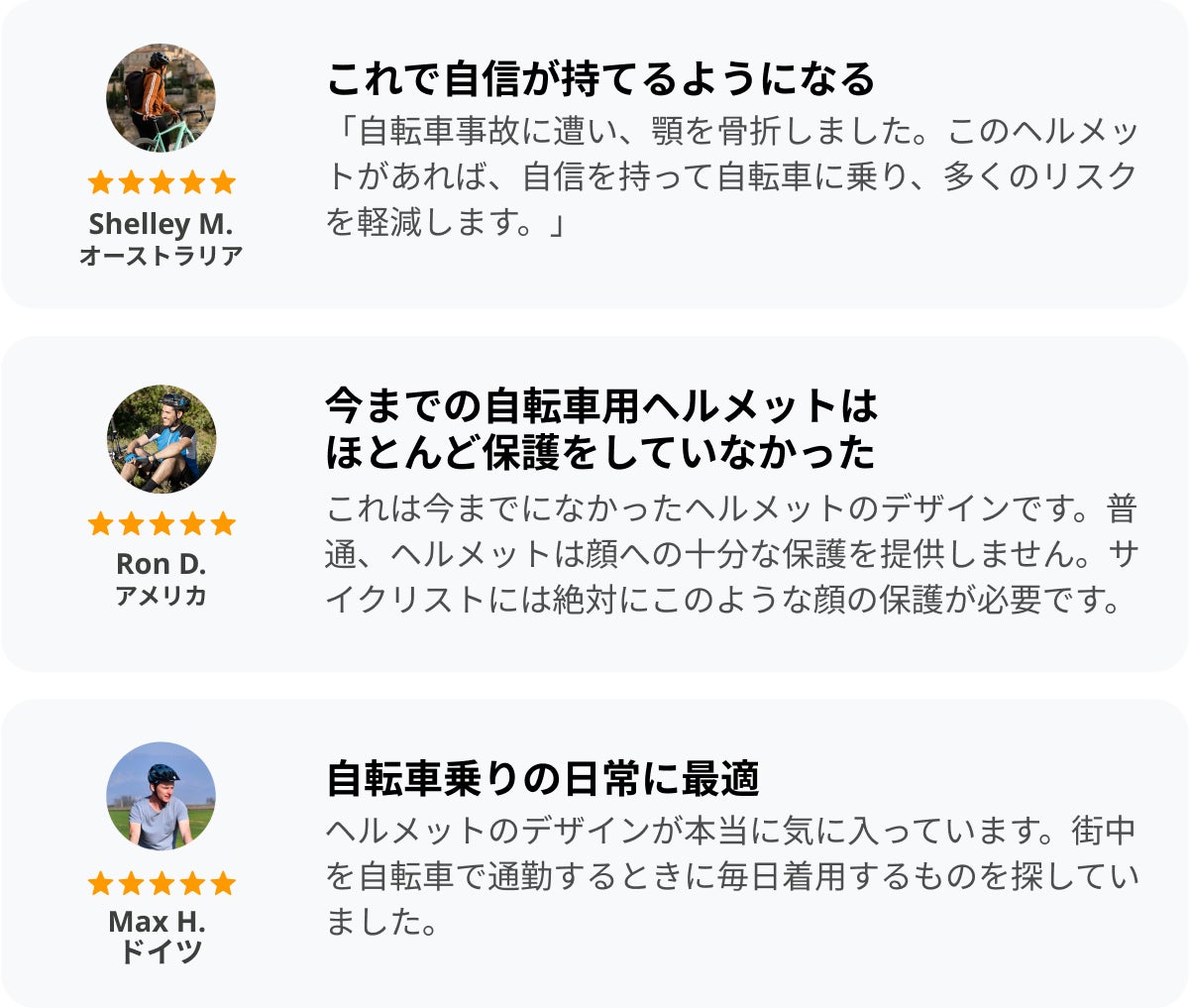Viewport: 1189px width, 1008px height.
Task: Open the review titled 自転車乗りの日常に最適
Action: [x=543, y=779]
